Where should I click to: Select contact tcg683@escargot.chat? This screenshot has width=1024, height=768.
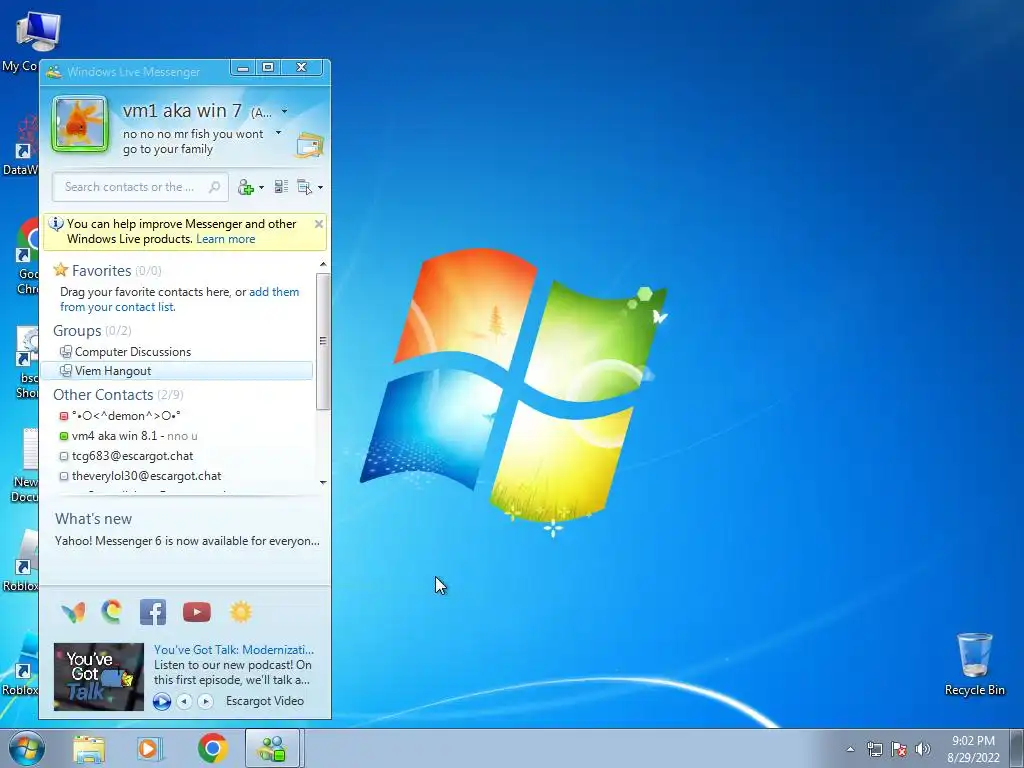pos(126,456)
